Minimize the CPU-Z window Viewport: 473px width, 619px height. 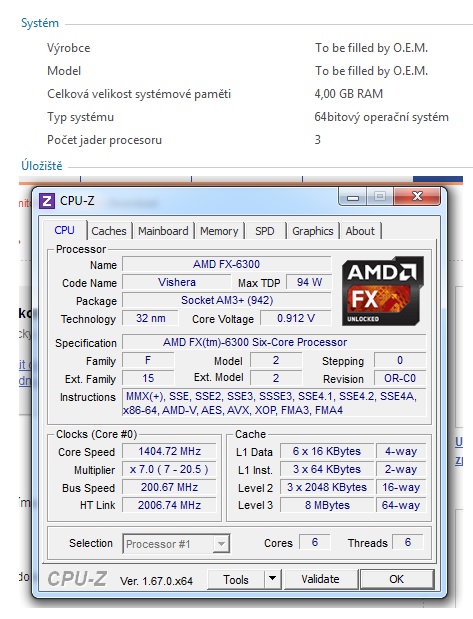point(353,197)
